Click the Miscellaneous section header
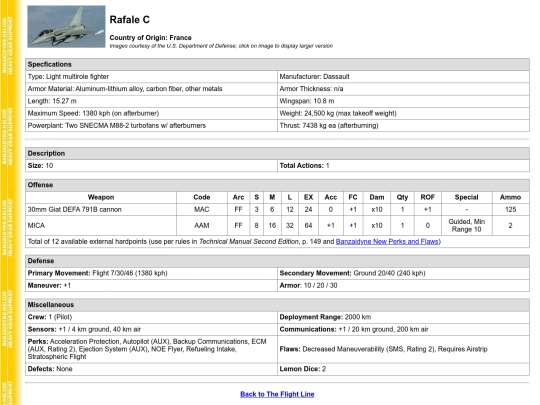Viewport: 540px width, 405px height. [277, 305]
